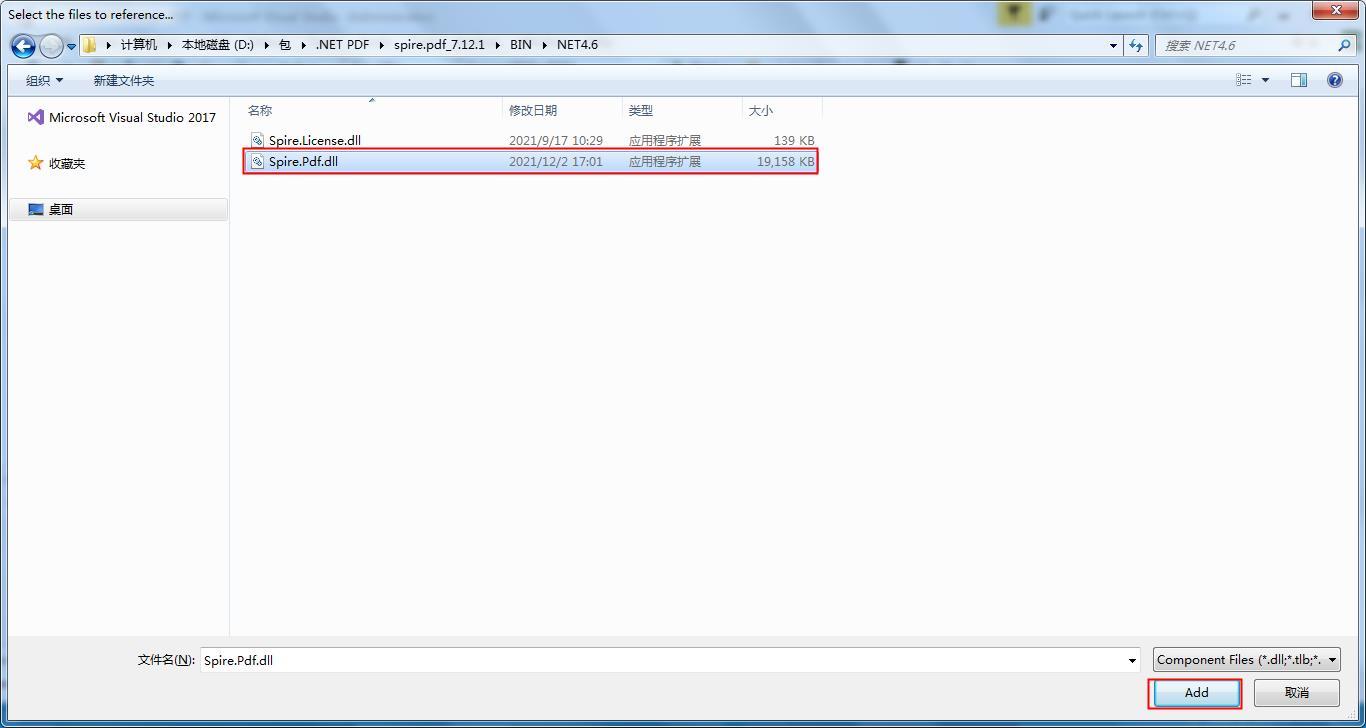
Task: Click the Add button
Action: pyautogui.click(x=1194, y=692)
